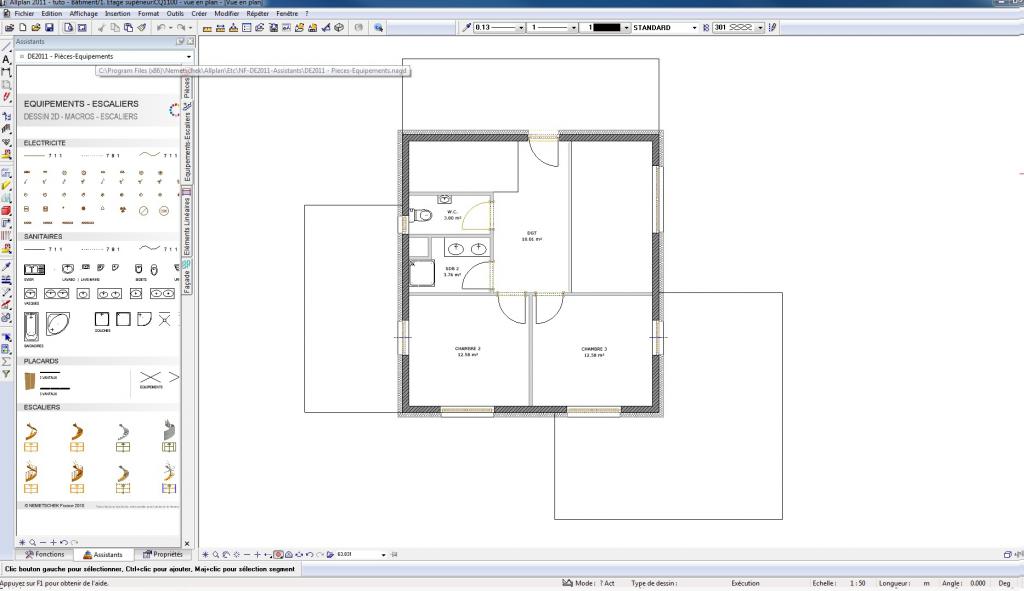Toggle auto-hide pin on Assistants panel
This screenshot has height=591, width=1024.
point(180,42)
